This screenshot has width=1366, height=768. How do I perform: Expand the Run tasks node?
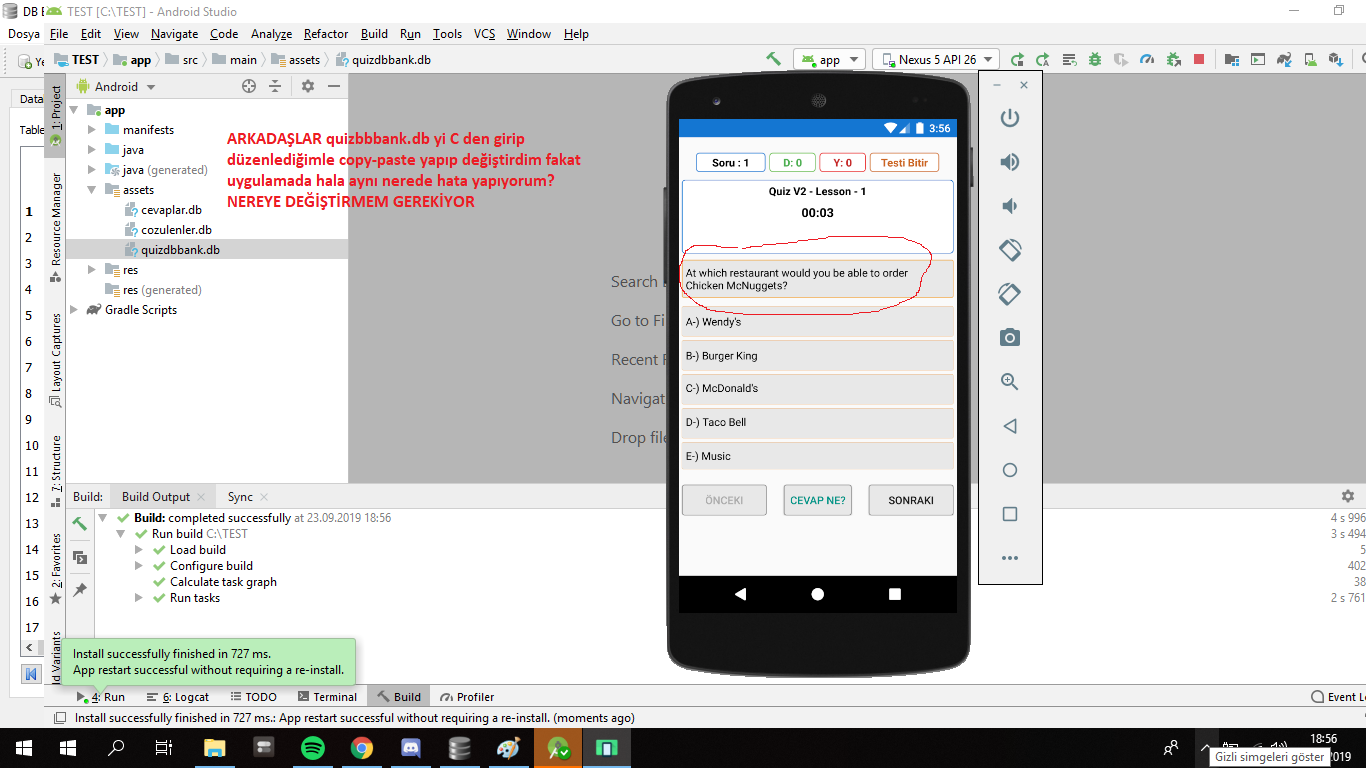coord(139,598)
